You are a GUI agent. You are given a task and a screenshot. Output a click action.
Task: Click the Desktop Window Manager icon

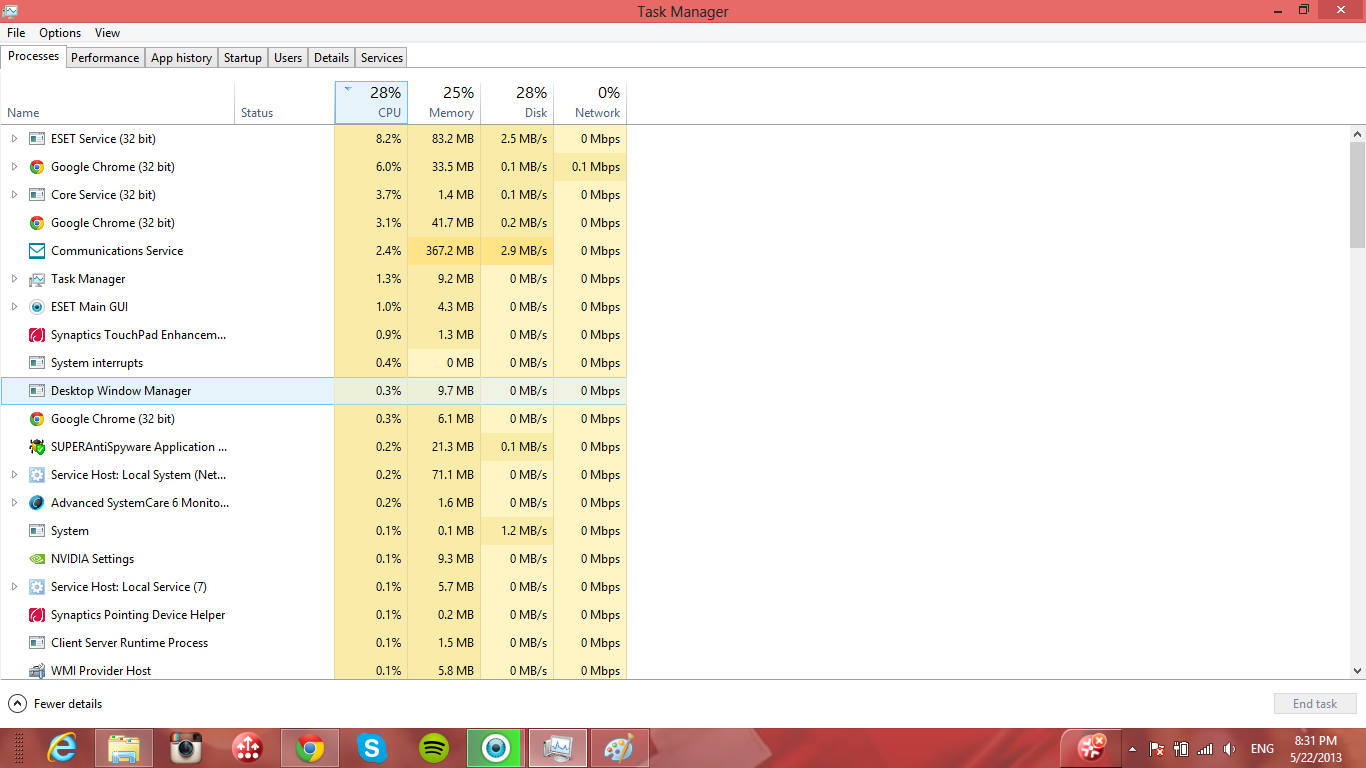(37, 391)
